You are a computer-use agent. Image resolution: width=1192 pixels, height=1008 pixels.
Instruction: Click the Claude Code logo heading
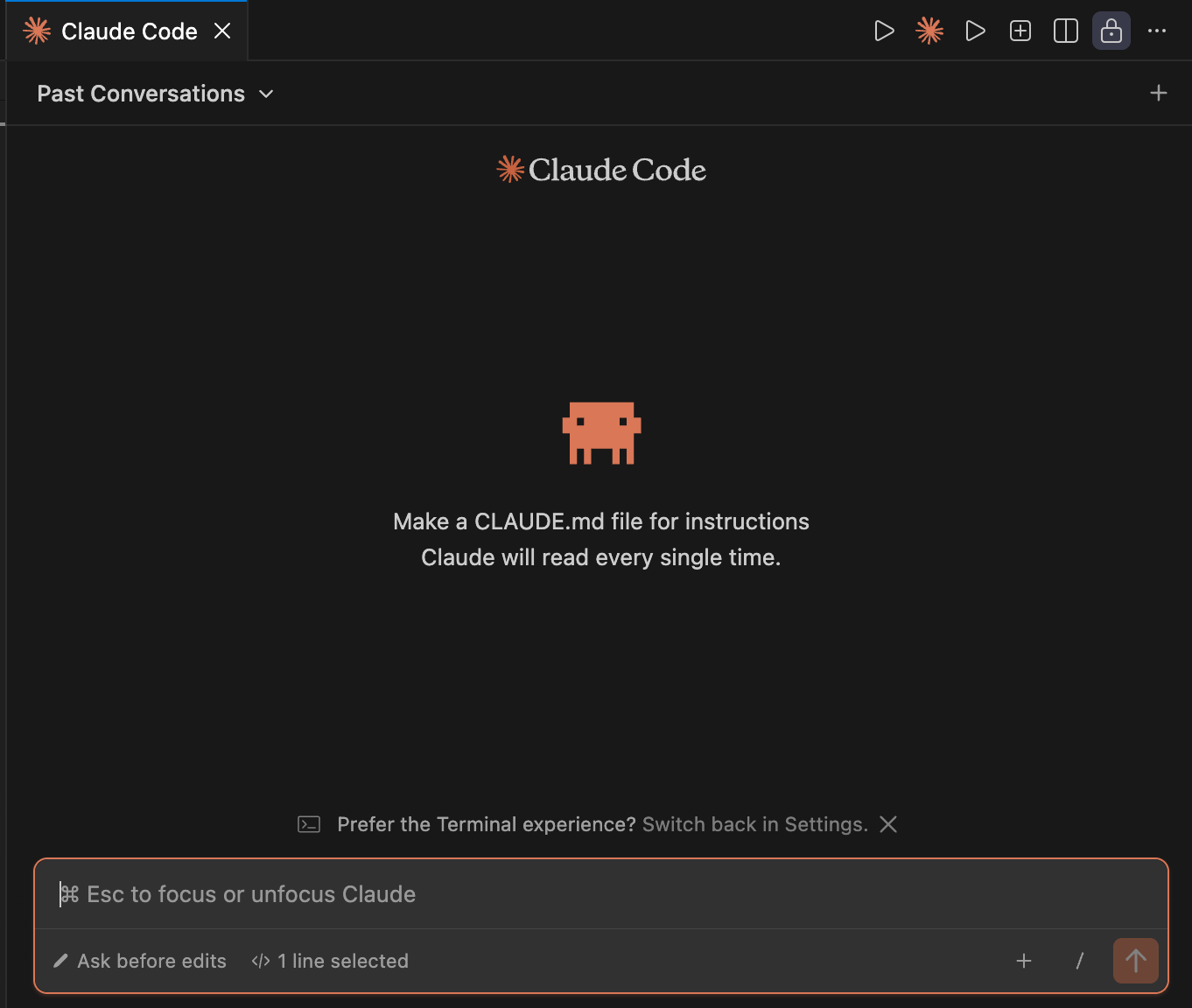tap(601, 170)
